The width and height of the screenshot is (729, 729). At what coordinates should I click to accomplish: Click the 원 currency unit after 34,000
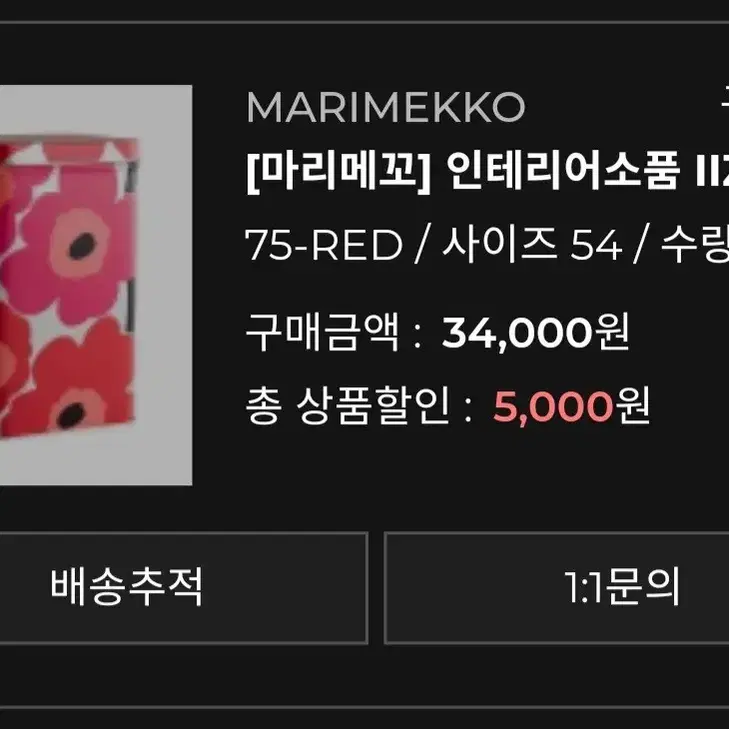tap(612, 332)
